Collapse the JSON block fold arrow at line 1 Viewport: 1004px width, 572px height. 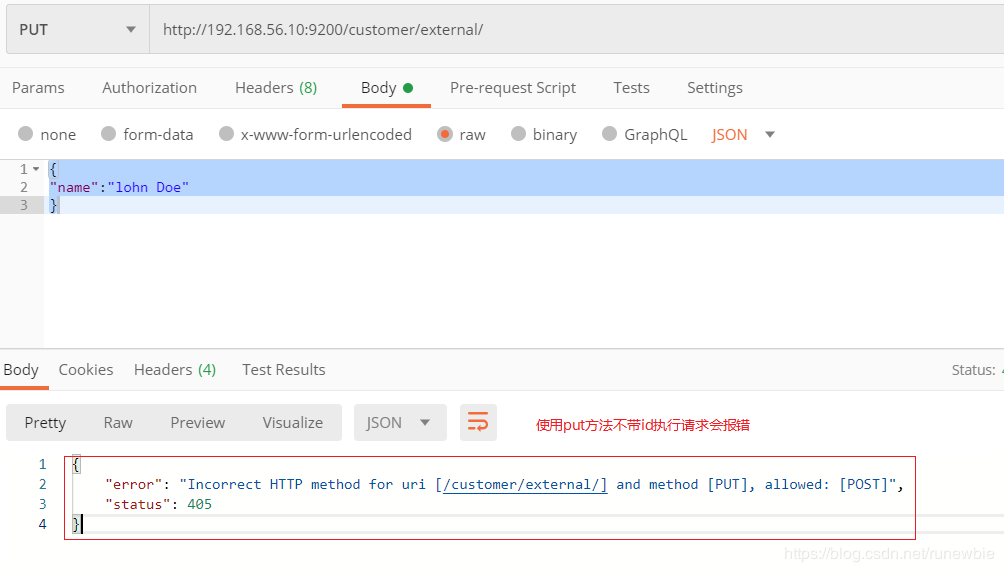click(36, 169)
